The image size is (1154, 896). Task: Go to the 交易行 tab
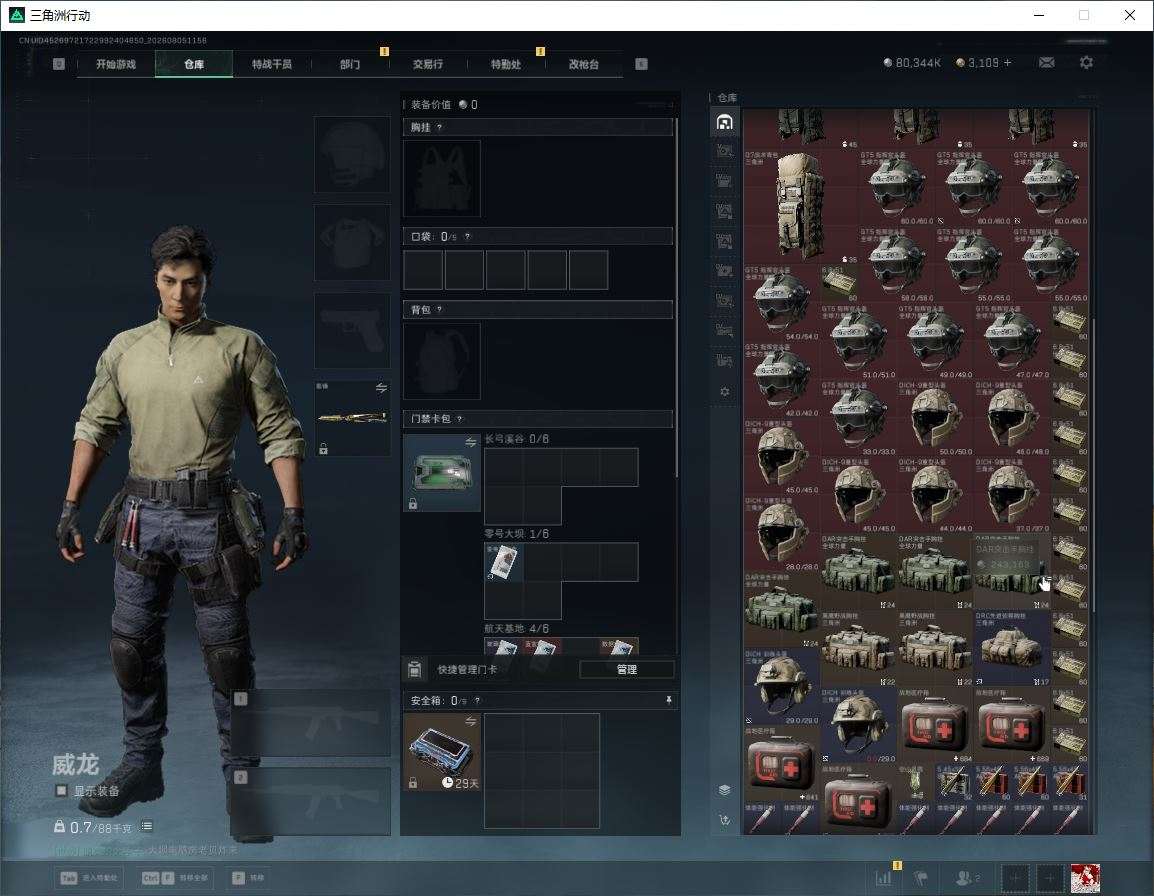(428, 64)
